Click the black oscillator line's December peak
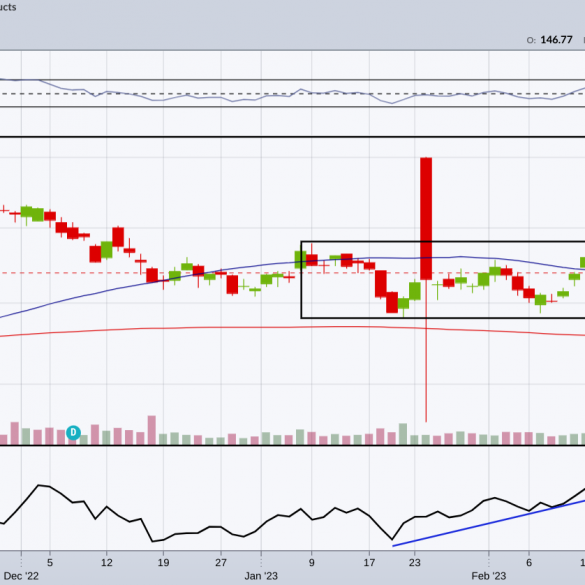The image size is (585, 585). click(x=39, y=485)
